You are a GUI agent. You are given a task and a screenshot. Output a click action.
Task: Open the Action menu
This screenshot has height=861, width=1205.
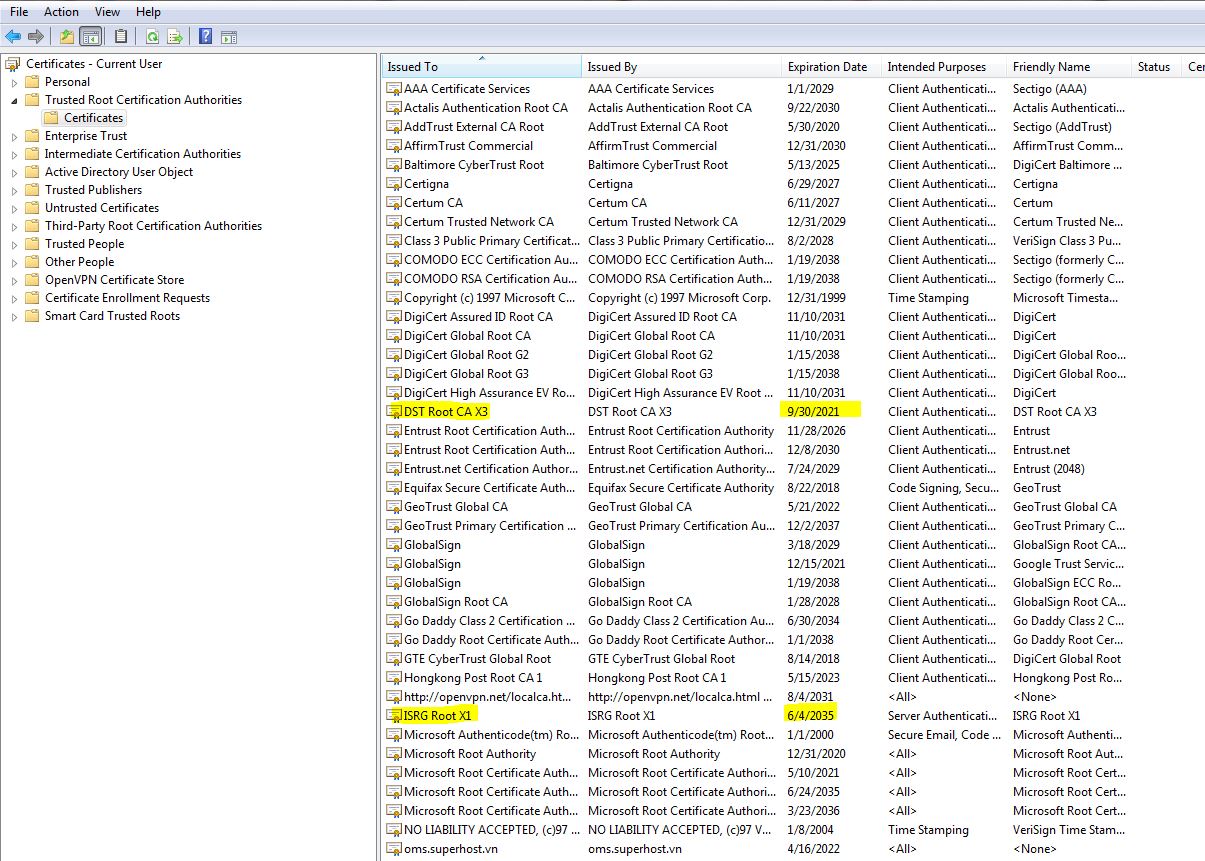[x=61, y=12]
